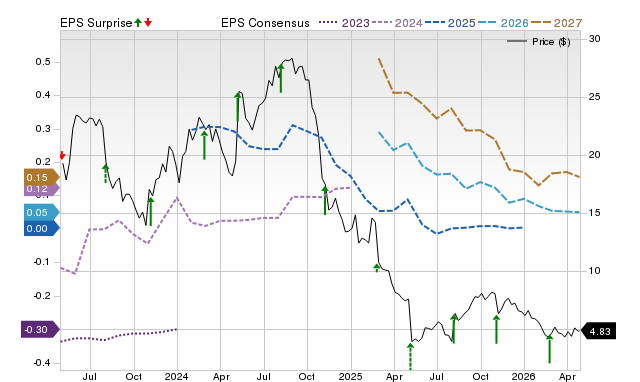Image resolution: width=640 pixels, height=382 pixels.
Task: Select the dotted green surprise arrow in May 2025
Action: pos(410,356)
